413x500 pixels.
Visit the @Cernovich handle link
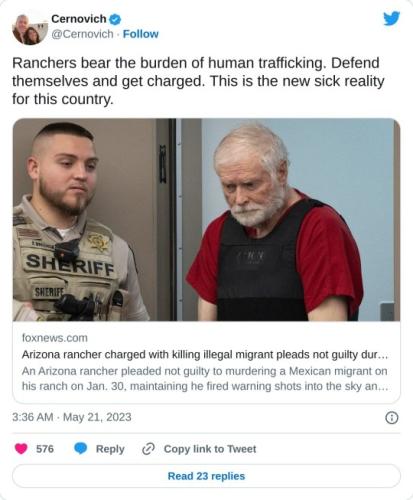point(82,34)
